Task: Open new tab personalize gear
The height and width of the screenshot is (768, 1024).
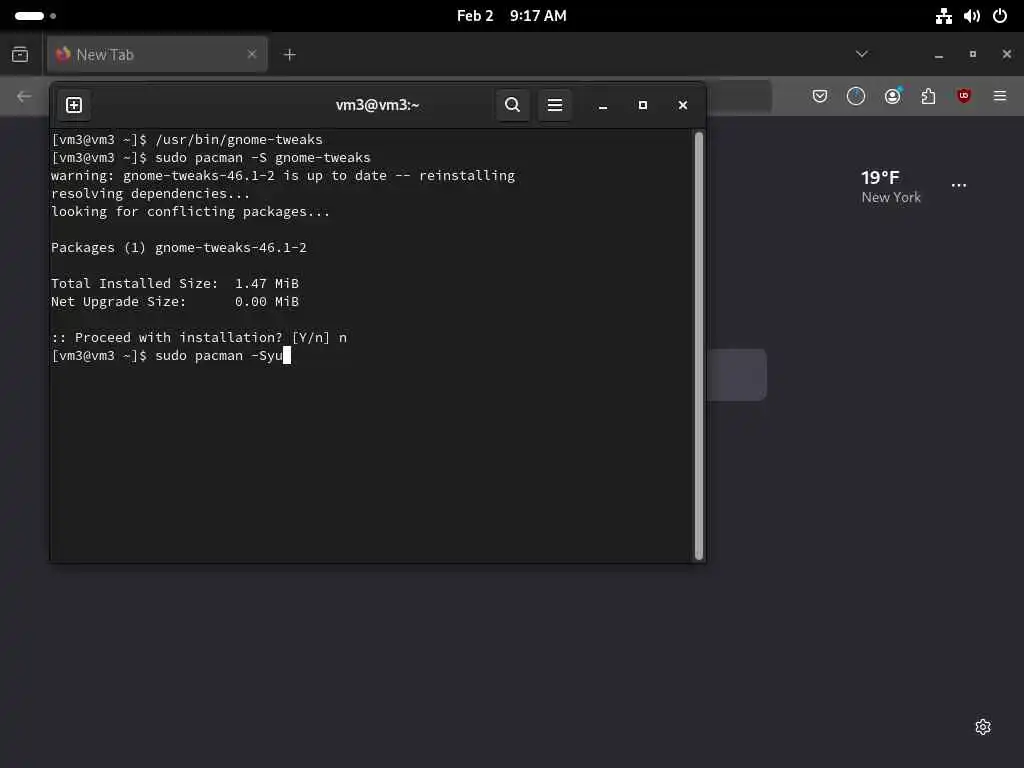Action: tap(983, 727)
